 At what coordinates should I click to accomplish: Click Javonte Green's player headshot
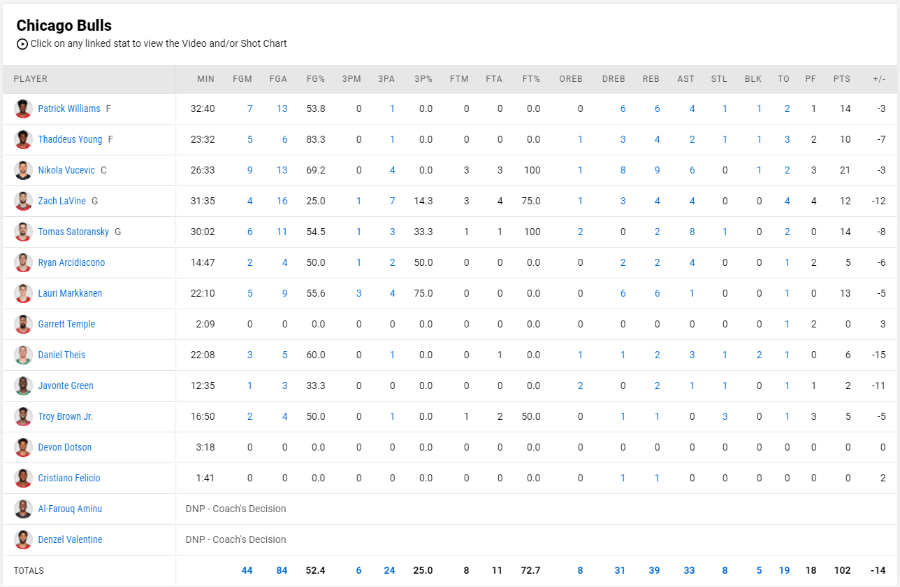pyautogui.click(x=23, y=386)
